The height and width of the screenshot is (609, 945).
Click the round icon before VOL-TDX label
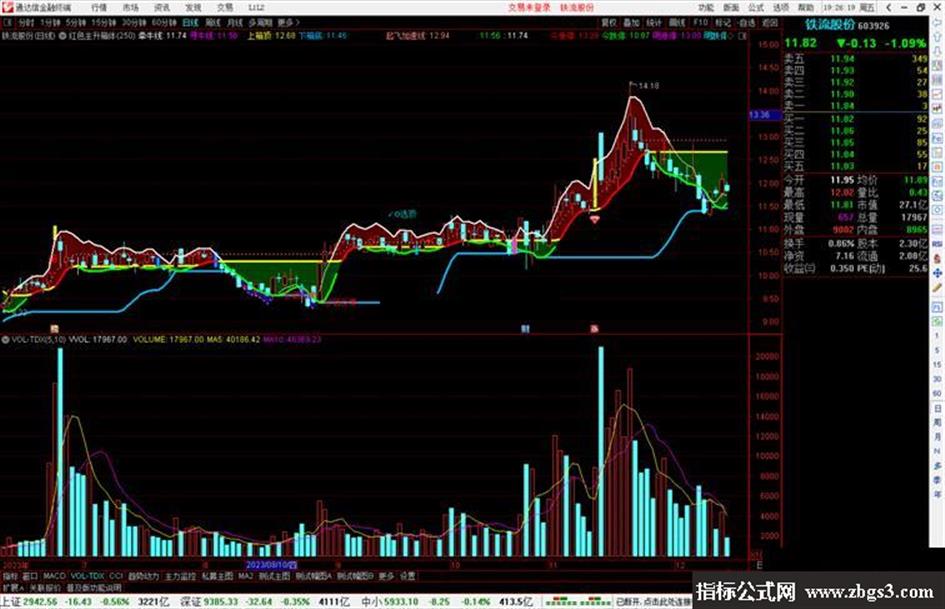tap(5, 339)
